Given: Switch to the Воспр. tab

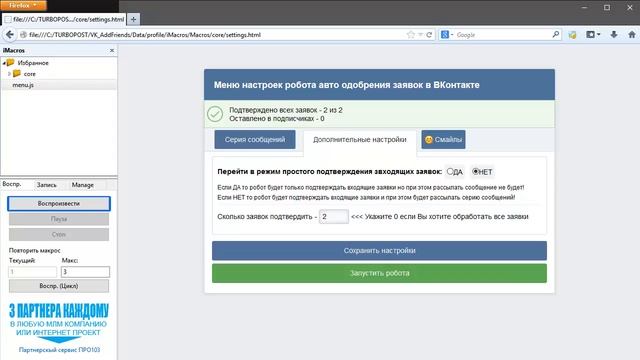Looking at the screenshot, I should coord(12,184).
